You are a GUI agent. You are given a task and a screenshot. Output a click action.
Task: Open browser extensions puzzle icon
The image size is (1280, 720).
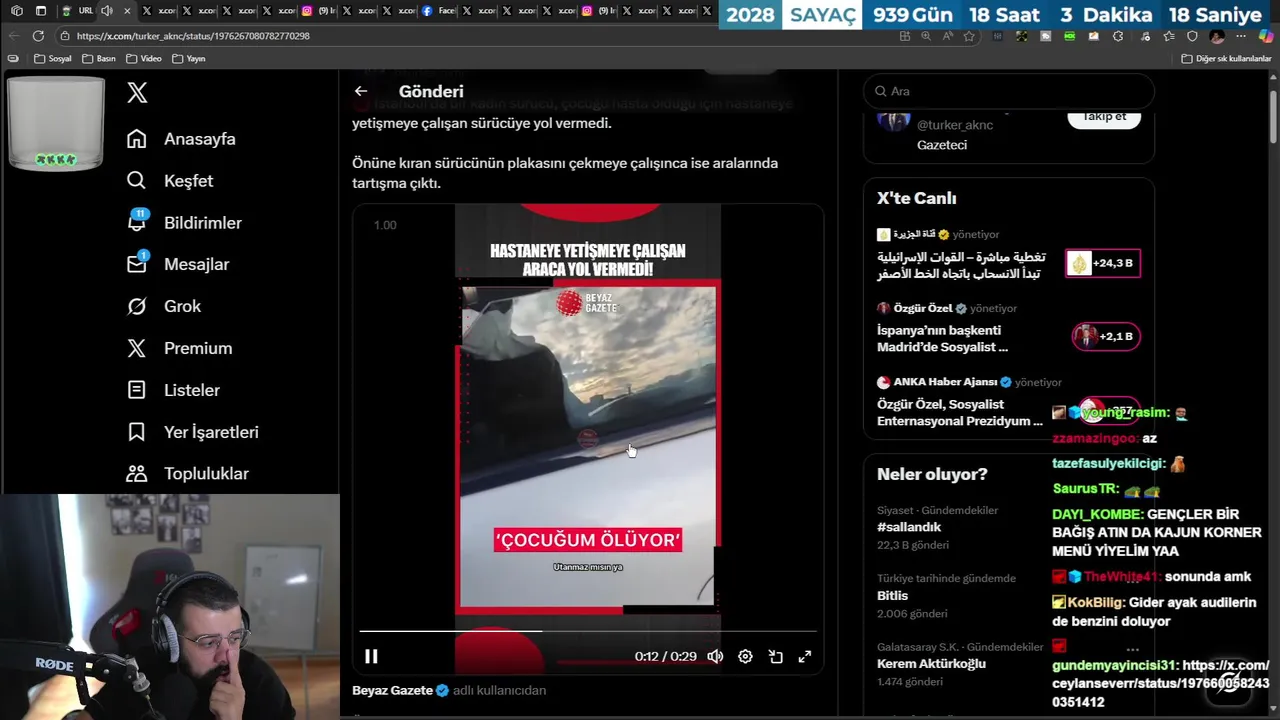[1118, 36]
